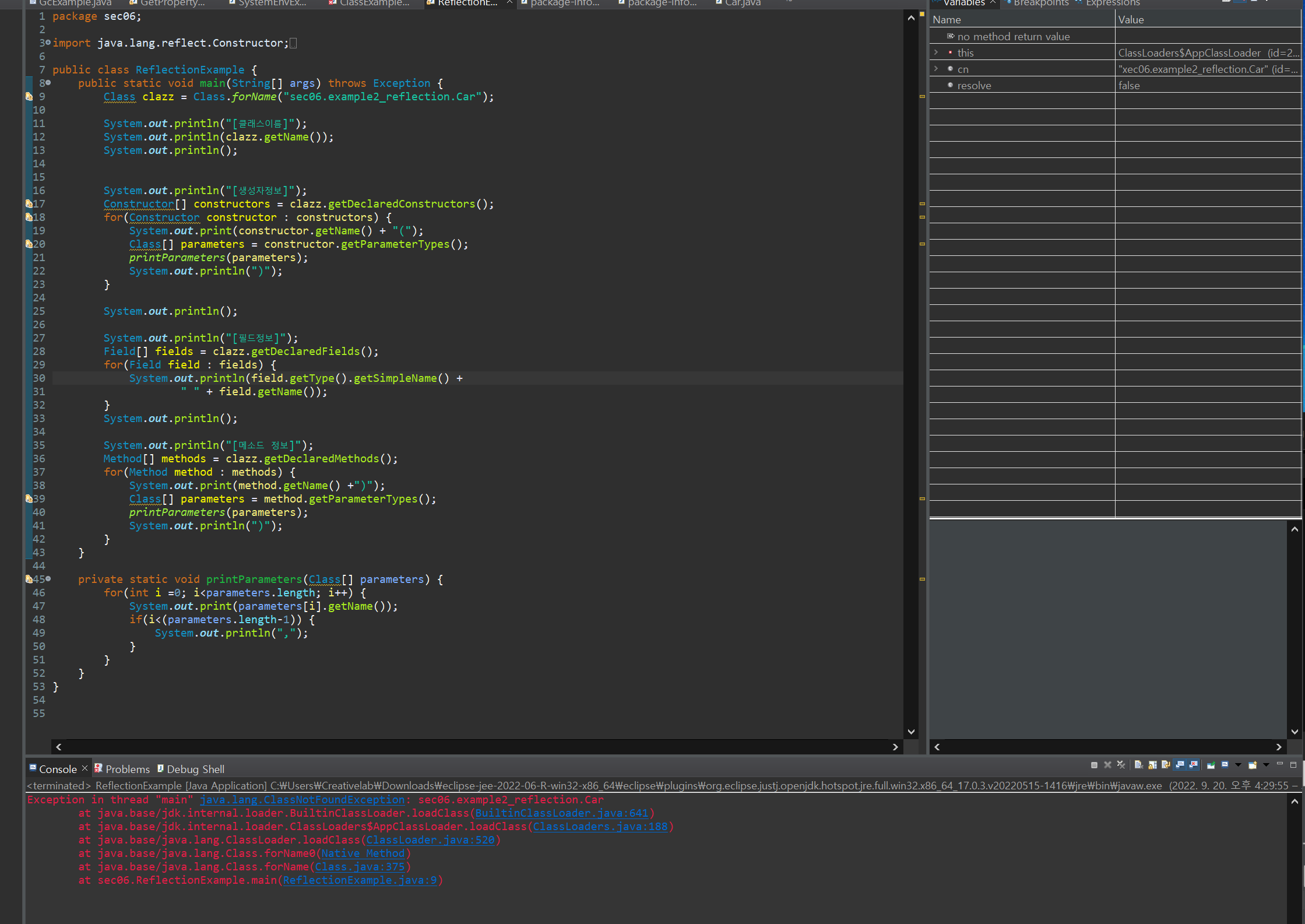Close the Console tab
The image size is (1305, 924).
(85, 768)
